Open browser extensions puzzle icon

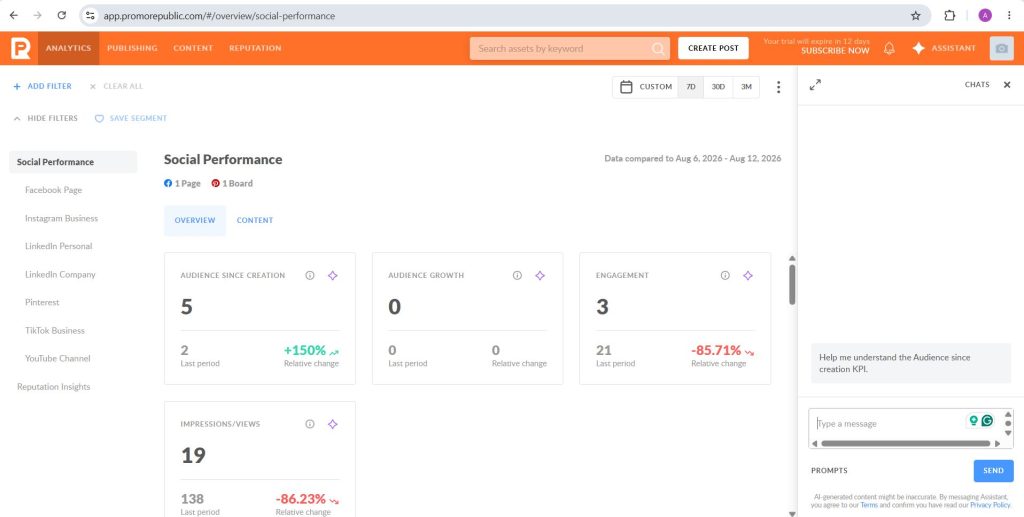tap(950, 16)
